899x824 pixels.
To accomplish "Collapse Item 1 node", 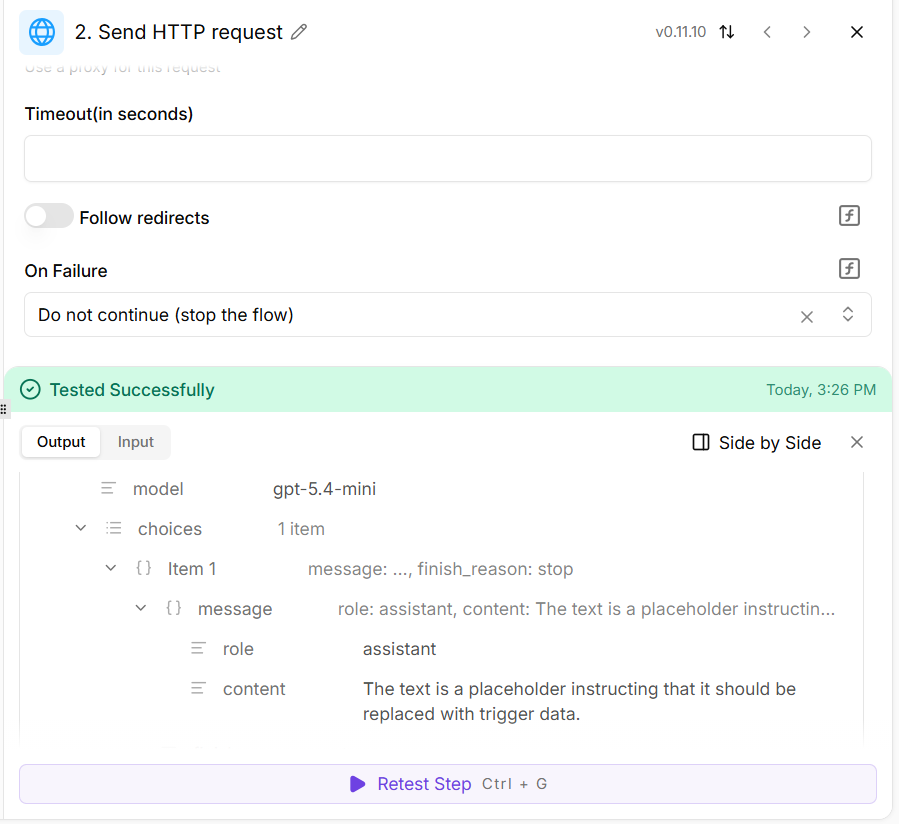I will tap(111, 568).
